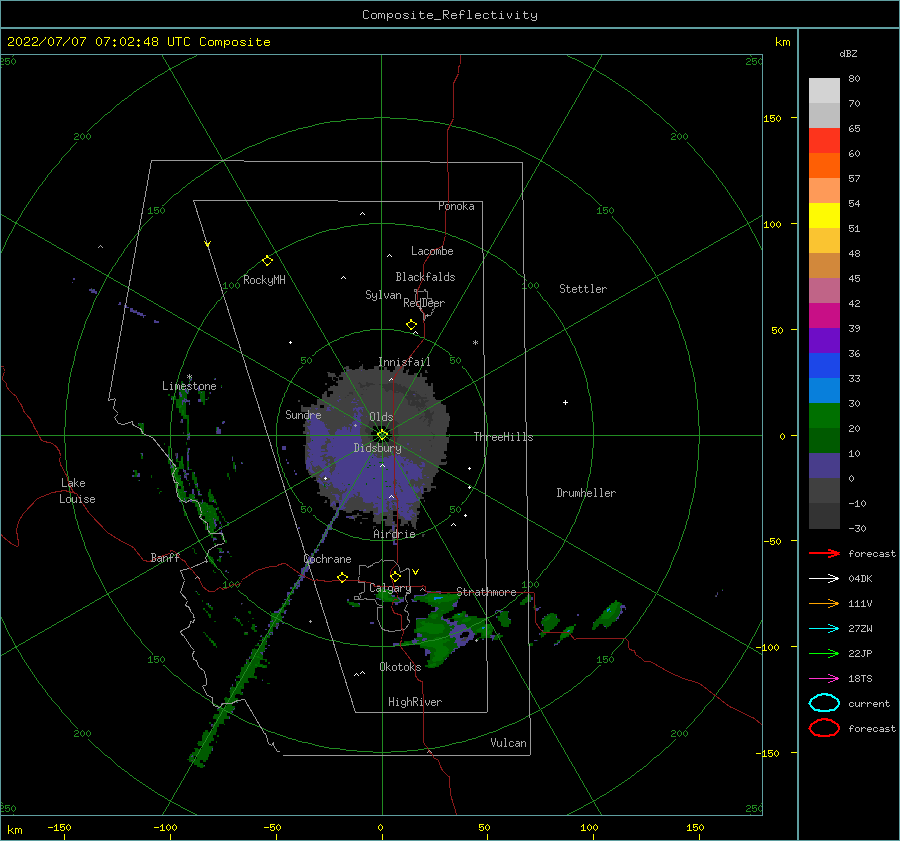This screenshot has width=900, height=841.
Task: Click the red 'forecast' ellipse icon
Action: coord(824,728)
